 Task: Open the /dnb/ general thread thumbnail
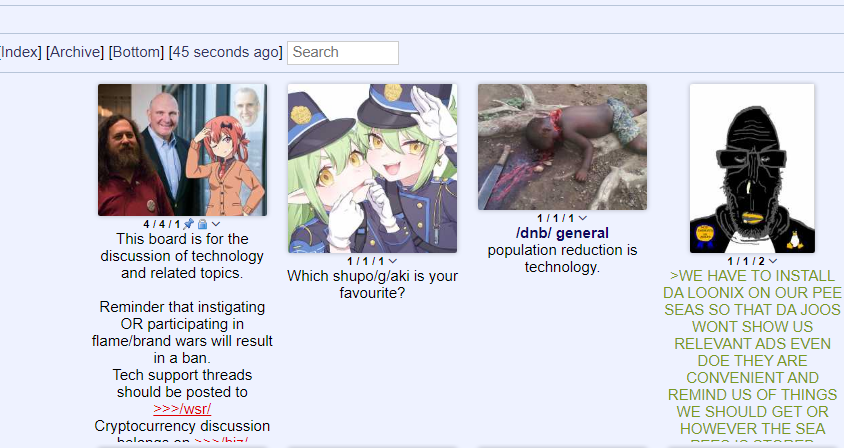(562, 146)
